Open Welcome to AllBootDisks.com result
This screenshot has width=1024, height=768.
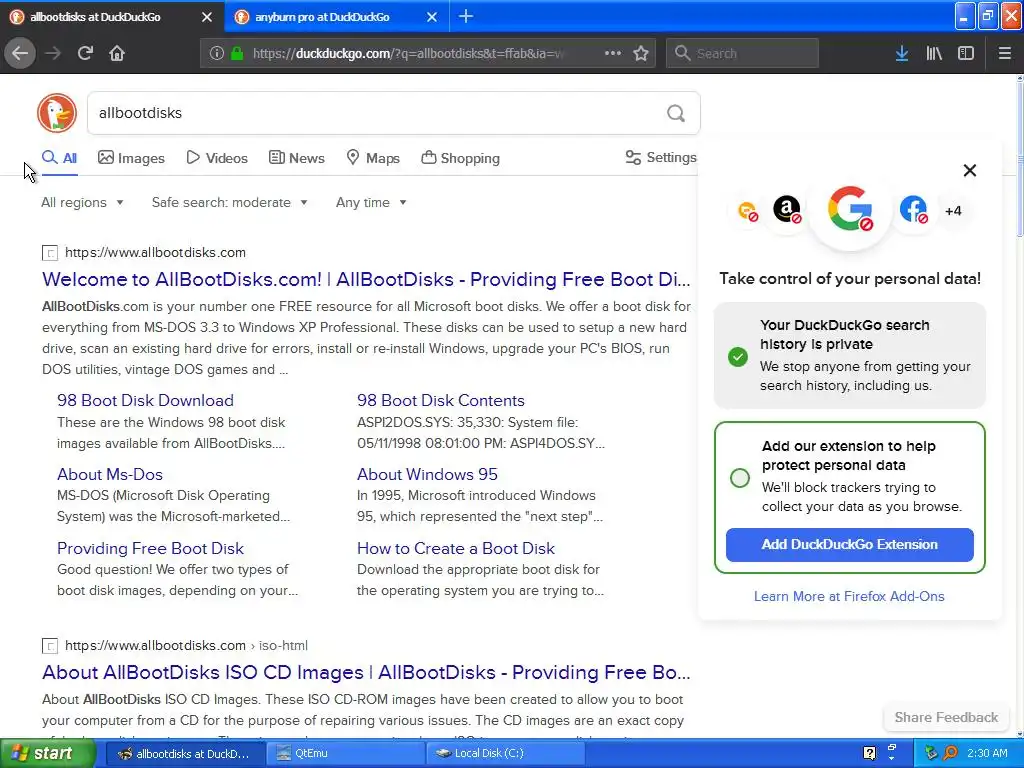coord(366,280)
